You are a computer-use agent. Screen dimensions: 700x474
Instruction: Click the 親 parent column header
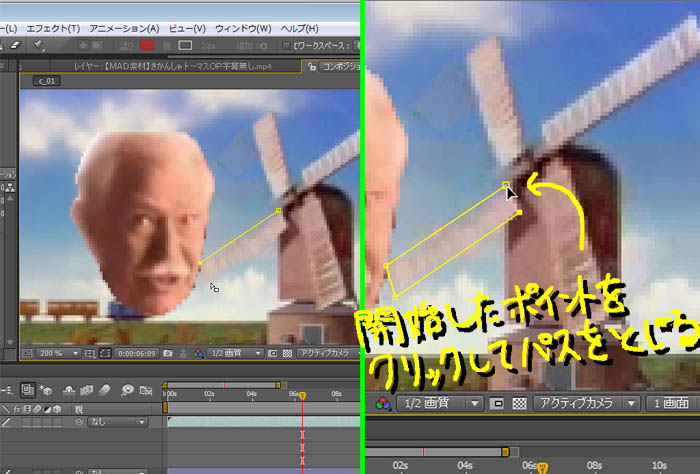tap(79, 409)
